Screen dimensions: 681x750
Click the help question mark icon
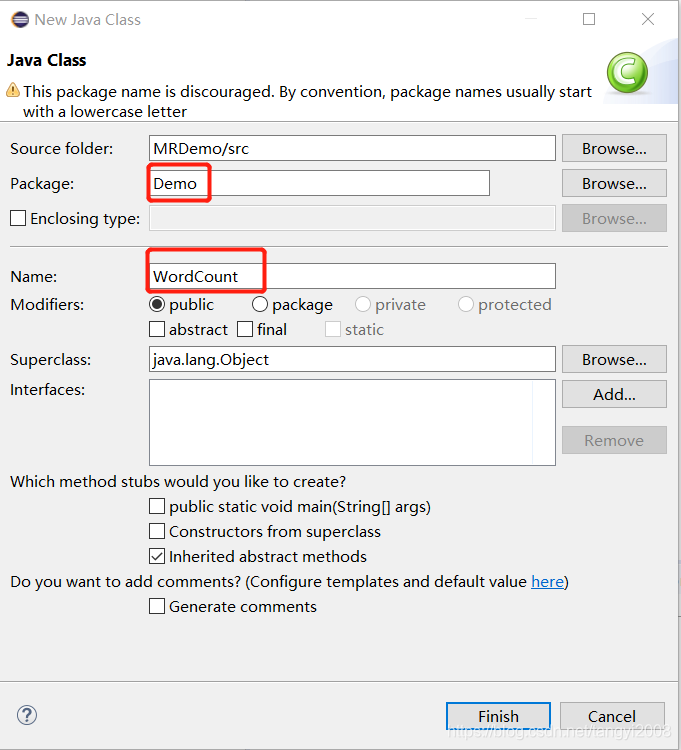(x=27, y=715)
